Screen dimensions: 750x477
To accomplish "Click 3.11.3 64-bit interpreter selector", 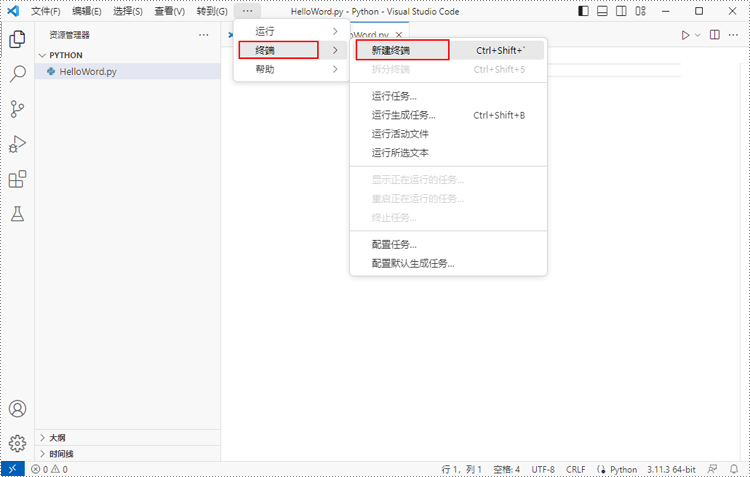I will pyautogui.click(x=671, y=469).
